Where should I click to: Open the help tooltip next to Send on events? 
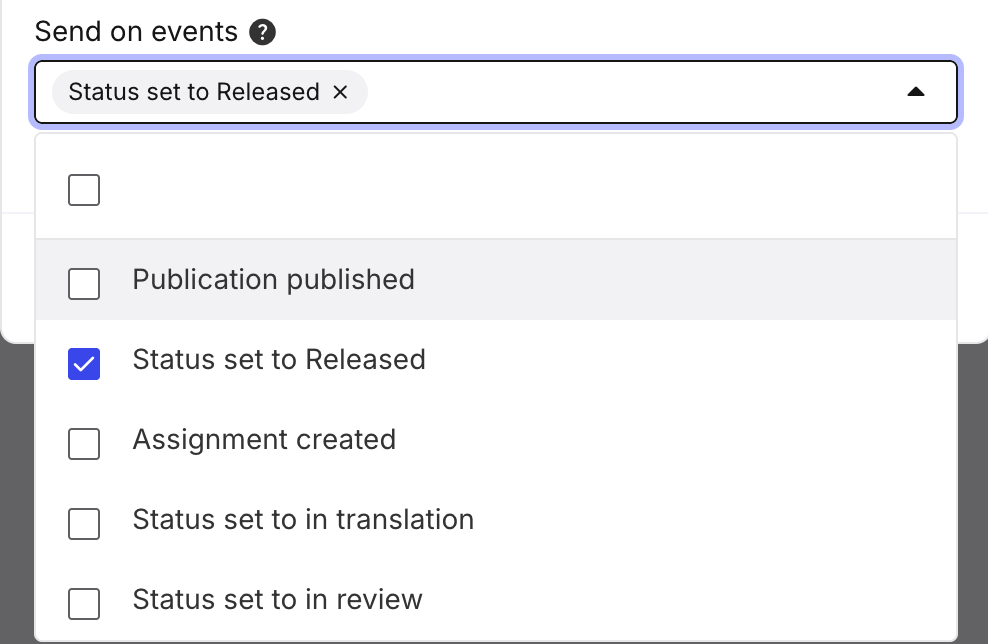point(262,32)
